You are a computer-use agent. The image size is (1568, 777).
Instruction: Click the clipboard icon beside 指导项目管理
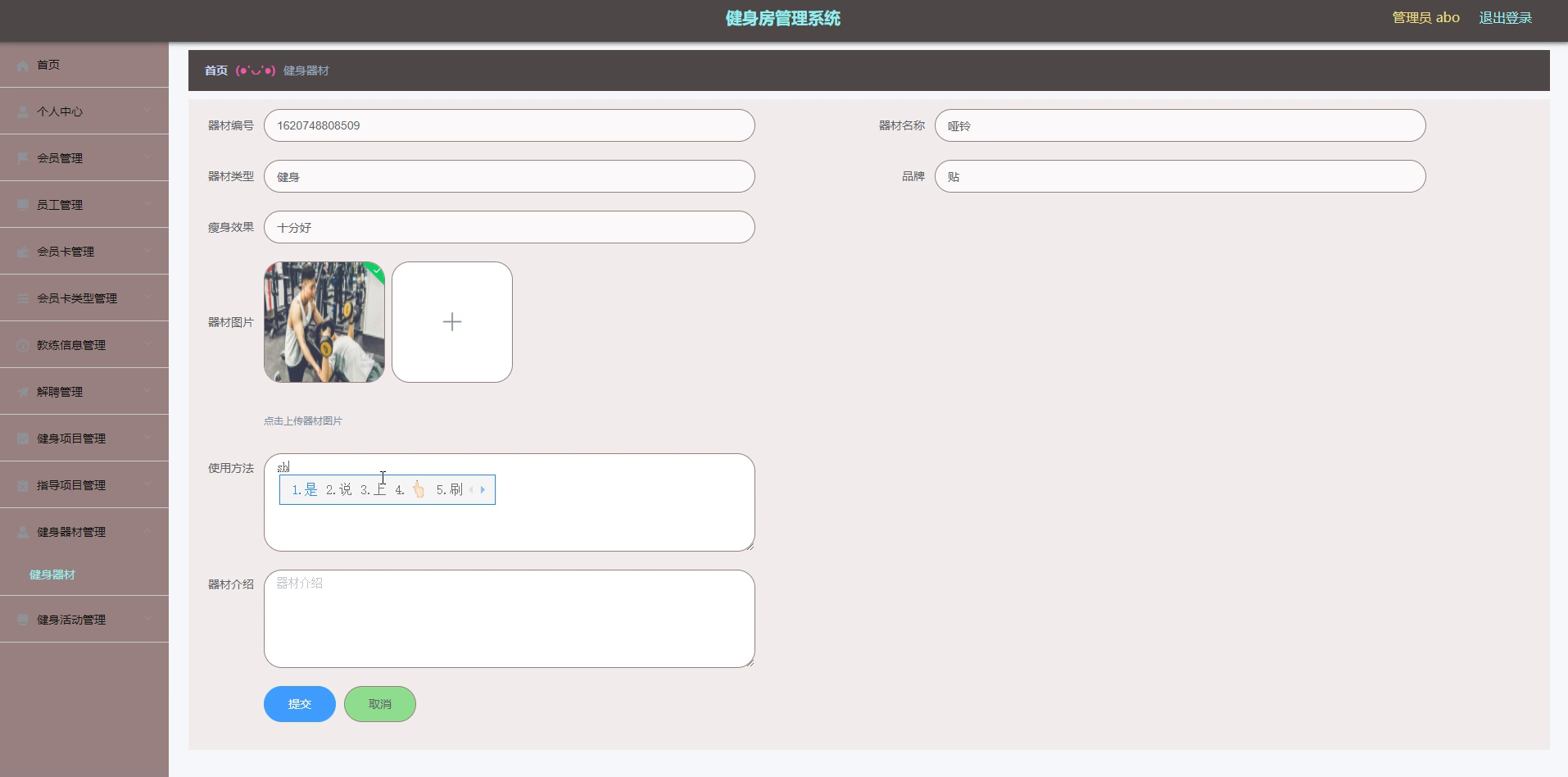click(23, 485)
